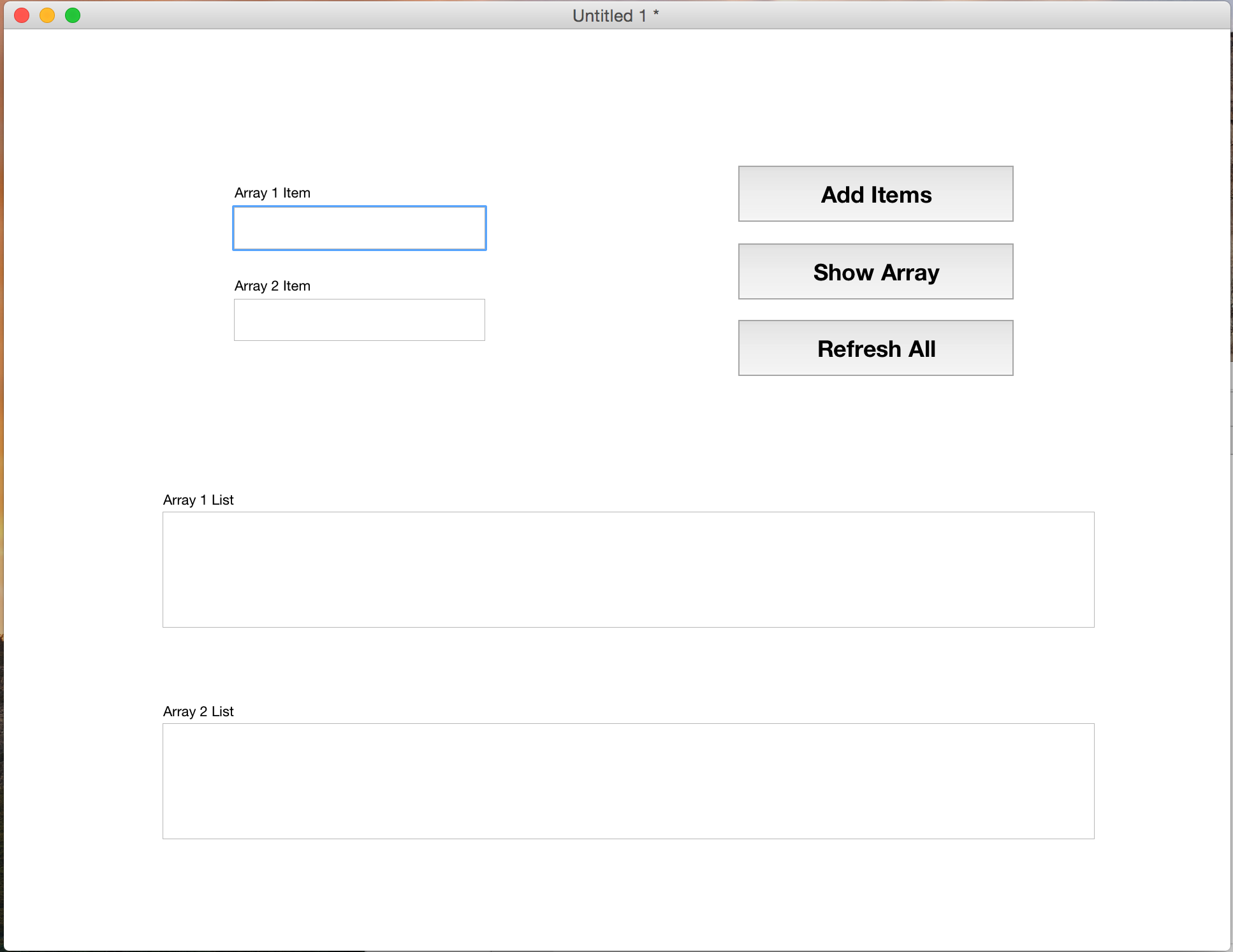Minimize the window using the yellow button

click(x=47, y=15)
